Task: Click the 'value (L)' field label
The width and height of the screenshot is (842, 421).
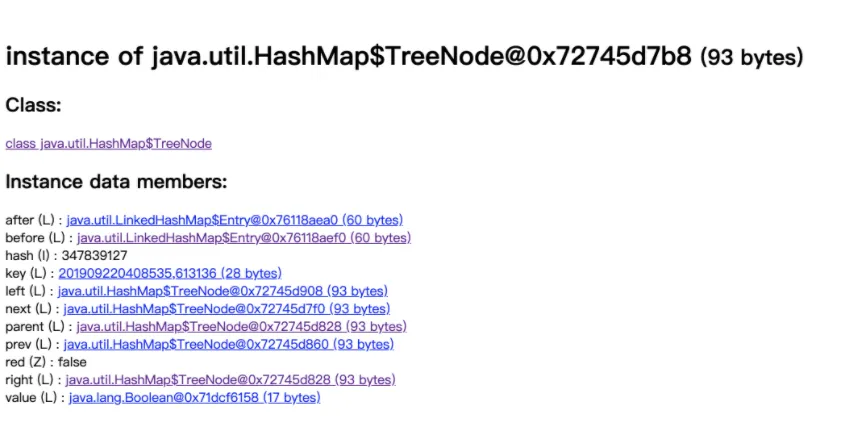Action: pos(33,398)
